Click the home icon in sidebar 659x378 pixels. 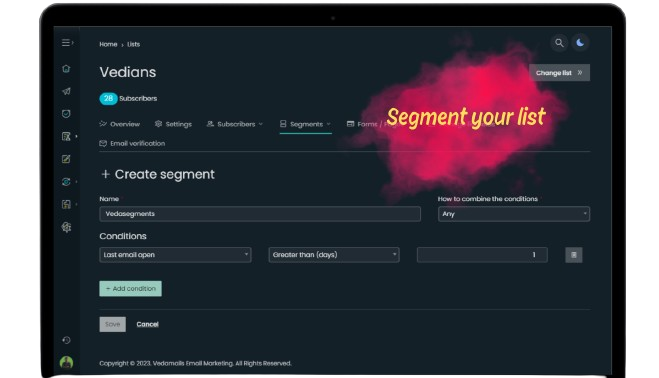click(66, 69)
